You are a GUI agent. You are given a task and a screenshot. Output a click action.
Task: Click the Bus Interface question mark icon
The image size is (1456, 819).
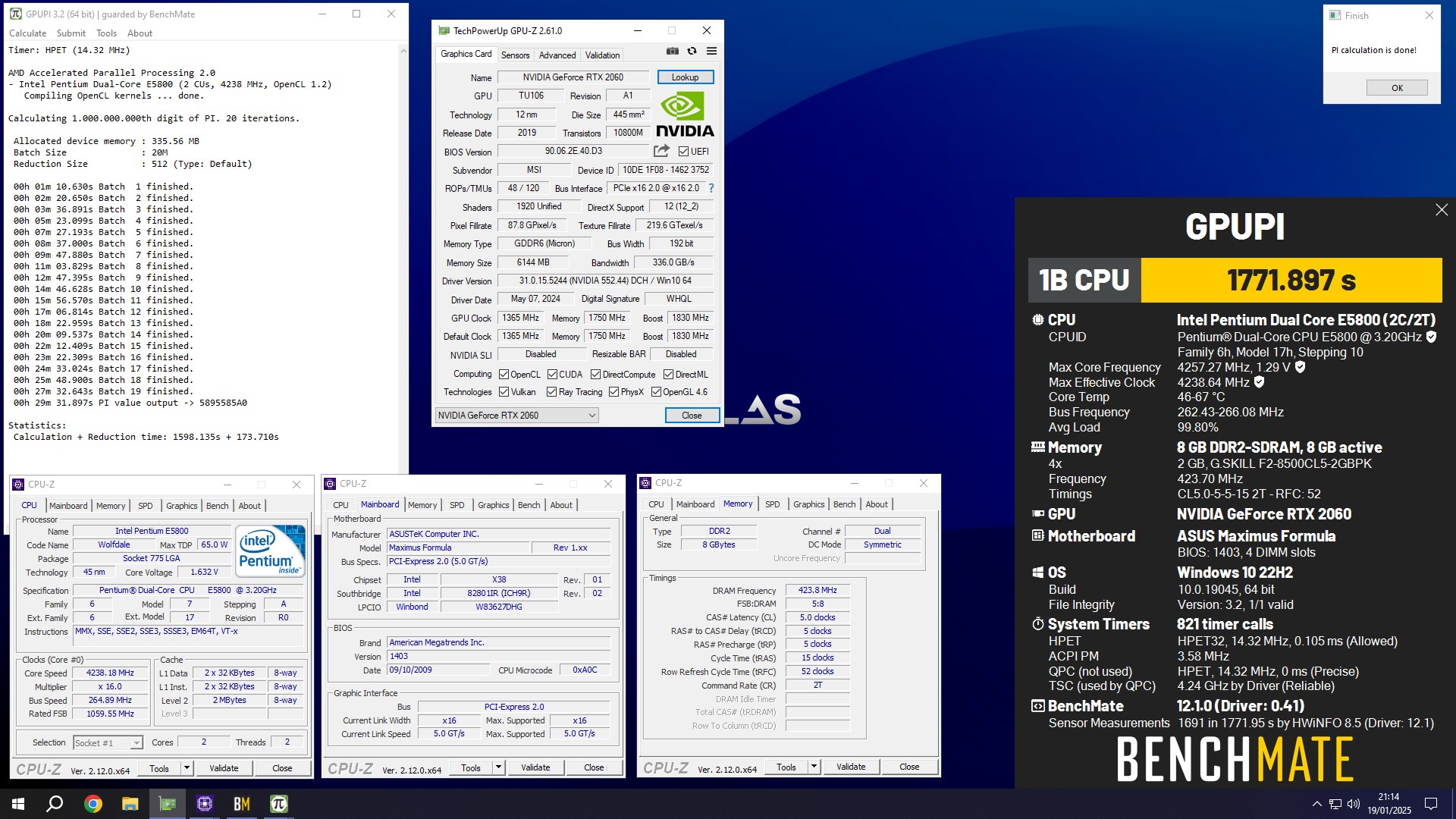point(711,188)
